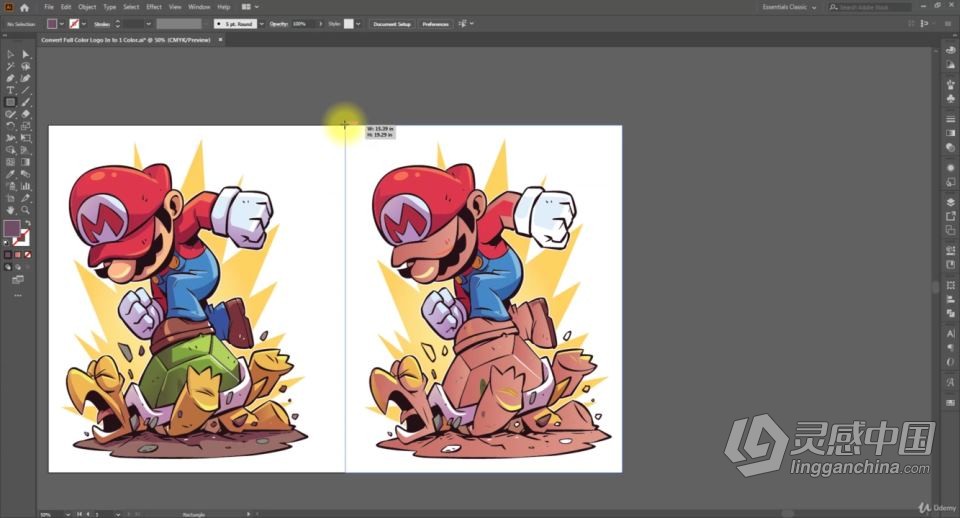
Task: Open the 5 pt. Round brush dropdown
Action: (x=262, y=24)
